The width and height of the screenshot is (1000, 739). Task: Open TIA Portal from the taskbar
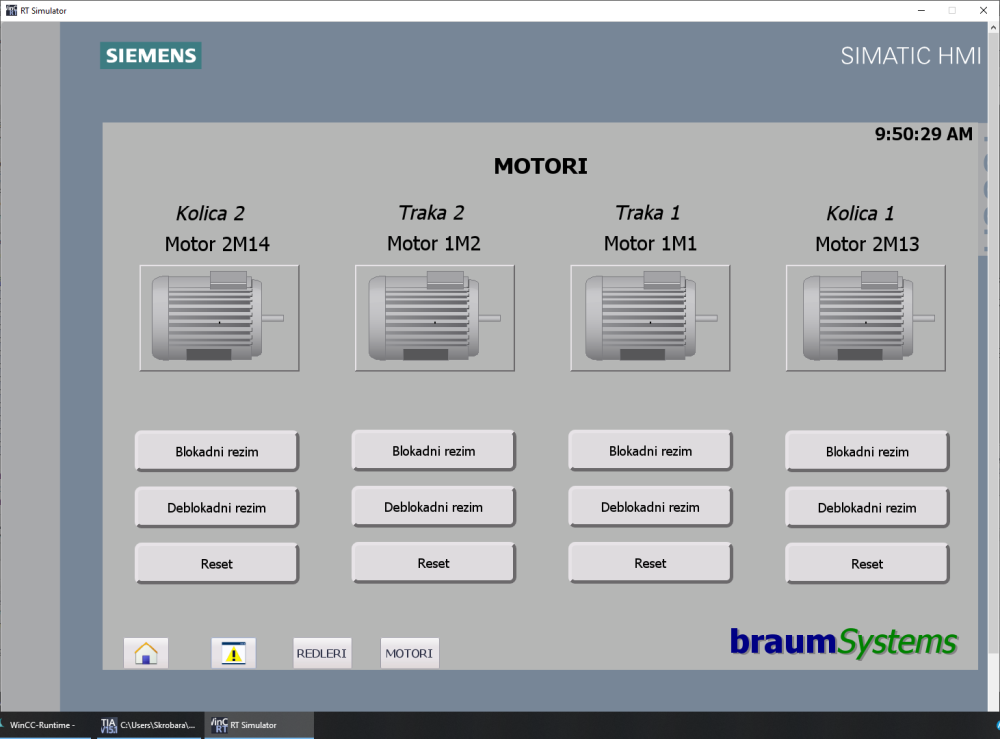[x=148, y=725]
